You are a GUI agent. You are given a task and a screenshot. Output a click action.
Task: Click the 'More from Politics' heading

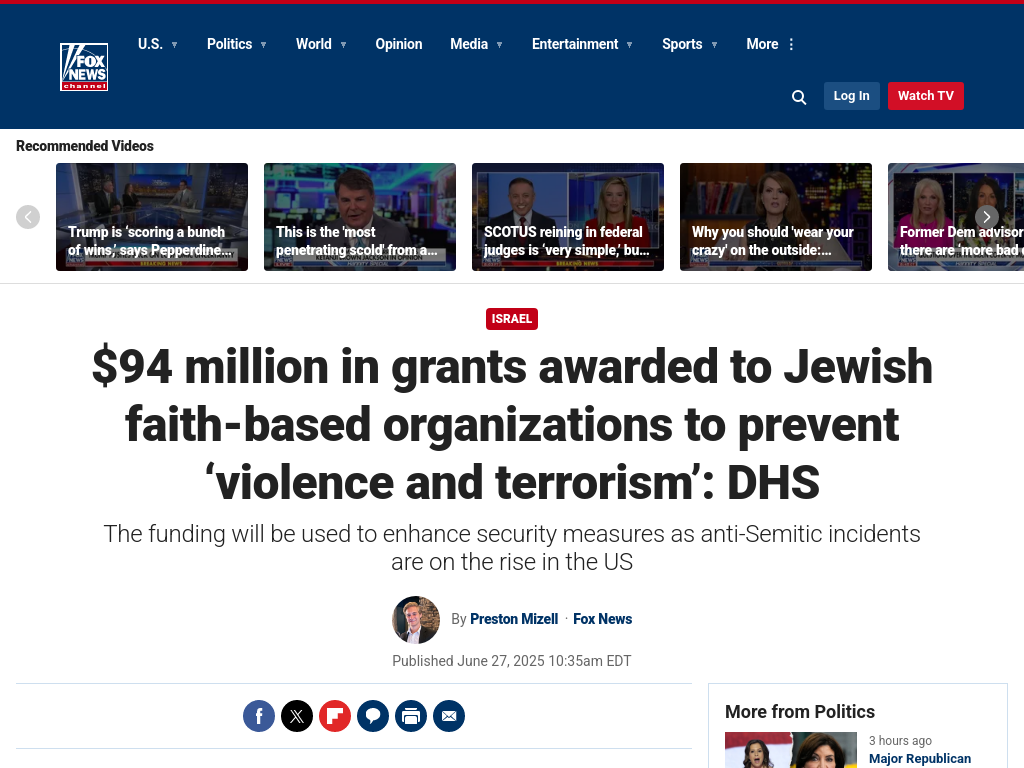coord(800,712)
